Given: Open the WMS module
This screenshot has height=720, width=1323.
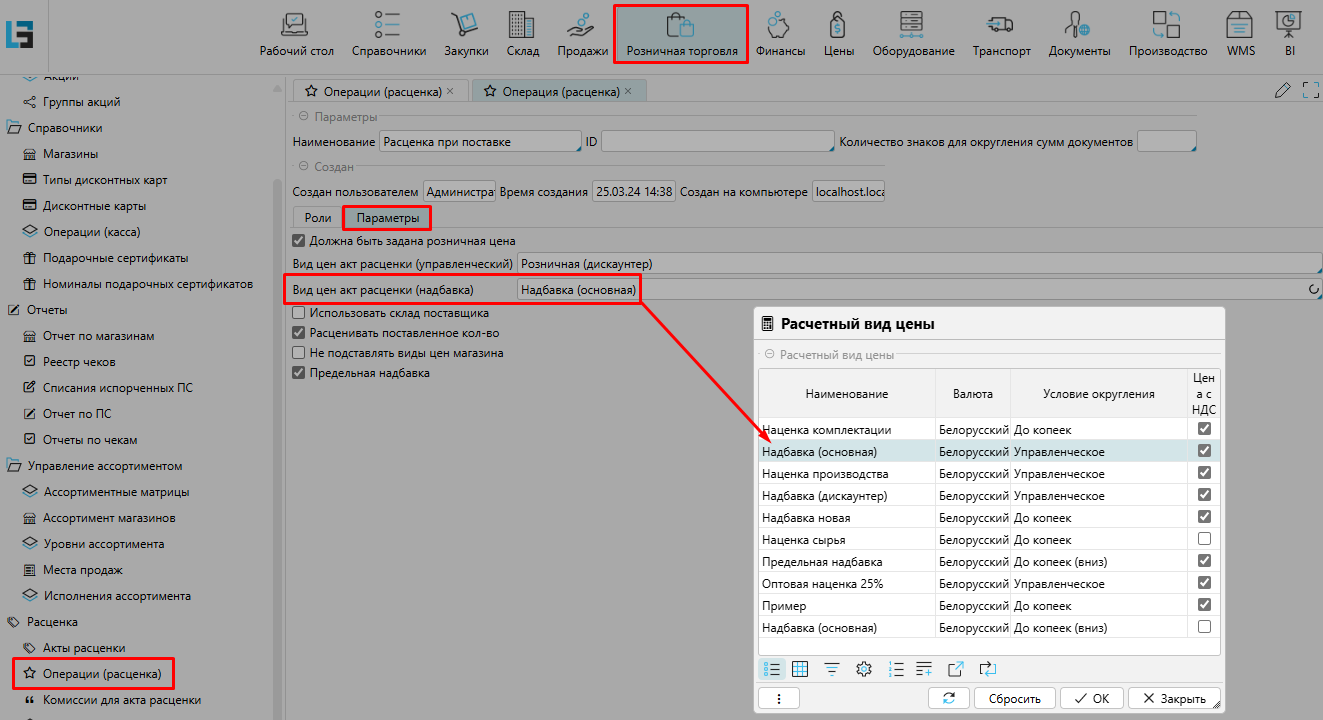Looking at the screenshot, I should pyautogui.click(x=1240, y=35).
